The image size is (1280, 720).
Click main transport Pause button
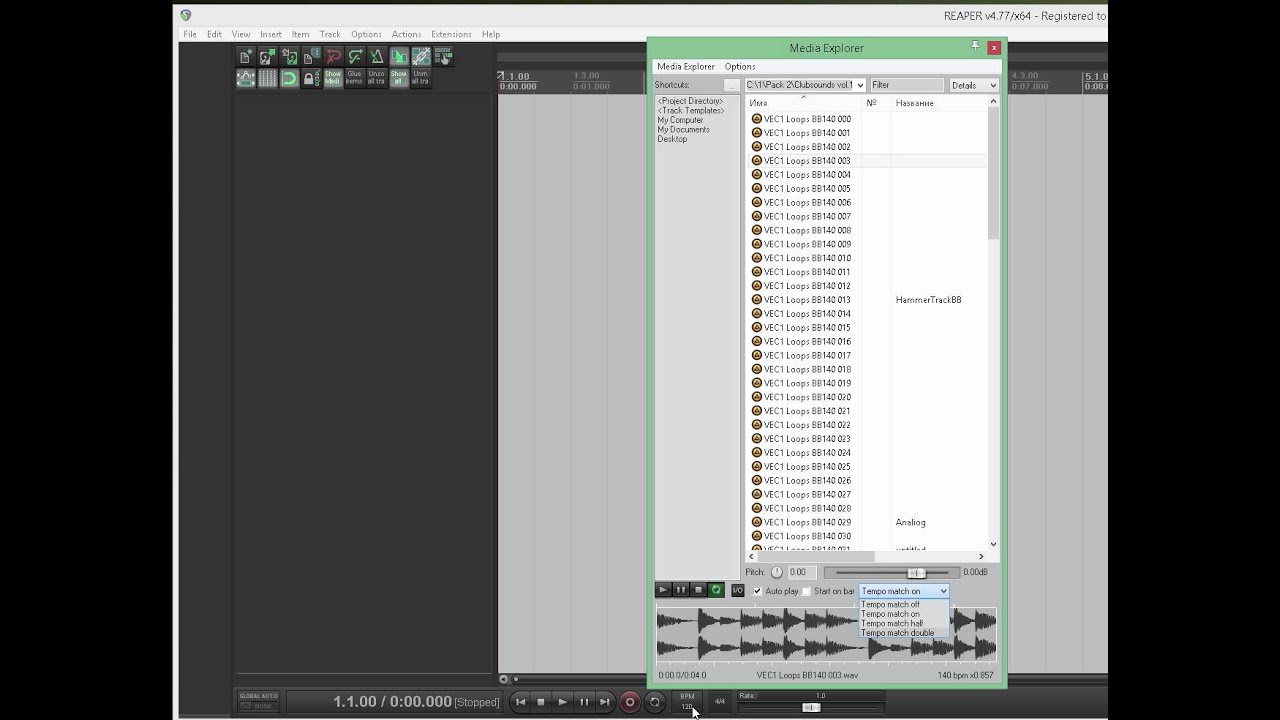[584, 702]
